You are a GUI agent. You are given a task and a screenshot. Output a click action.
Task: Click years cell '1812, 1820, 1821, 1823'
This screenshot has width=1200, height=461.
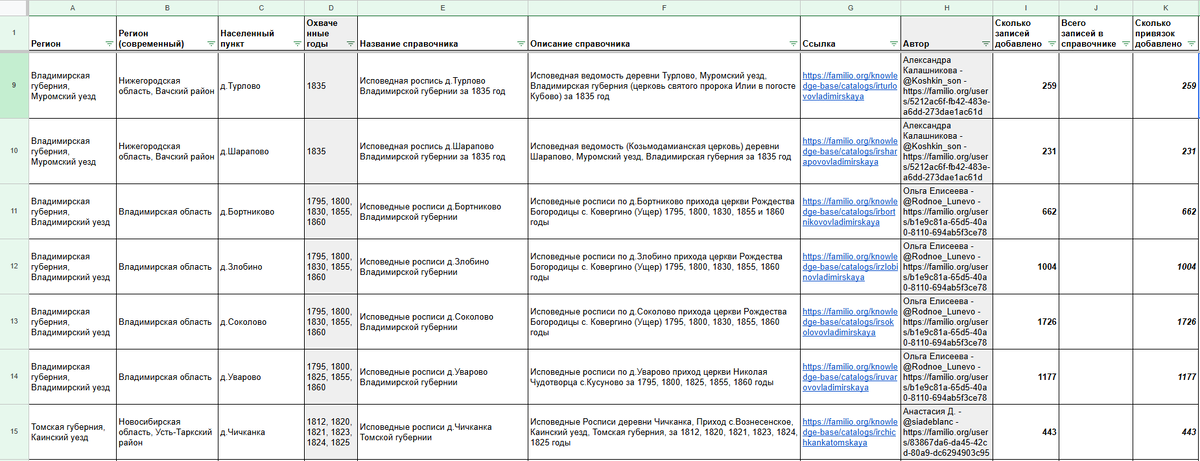[329, 431]
